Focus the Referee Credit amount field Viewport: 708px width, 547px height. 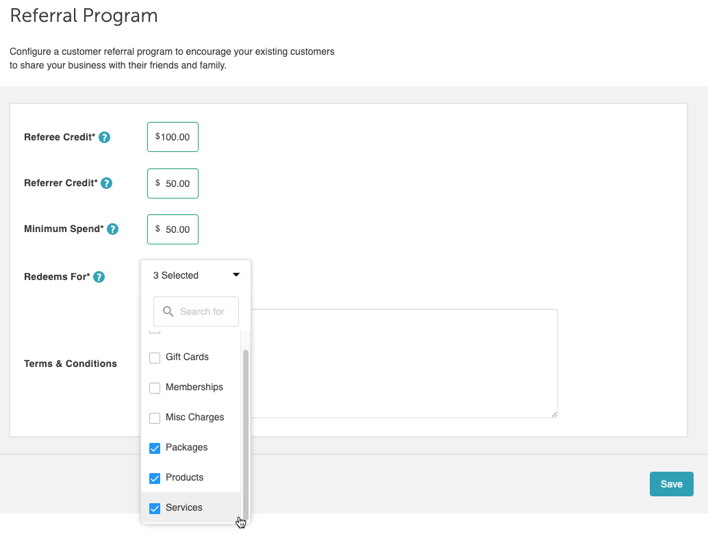click(173, 137)
